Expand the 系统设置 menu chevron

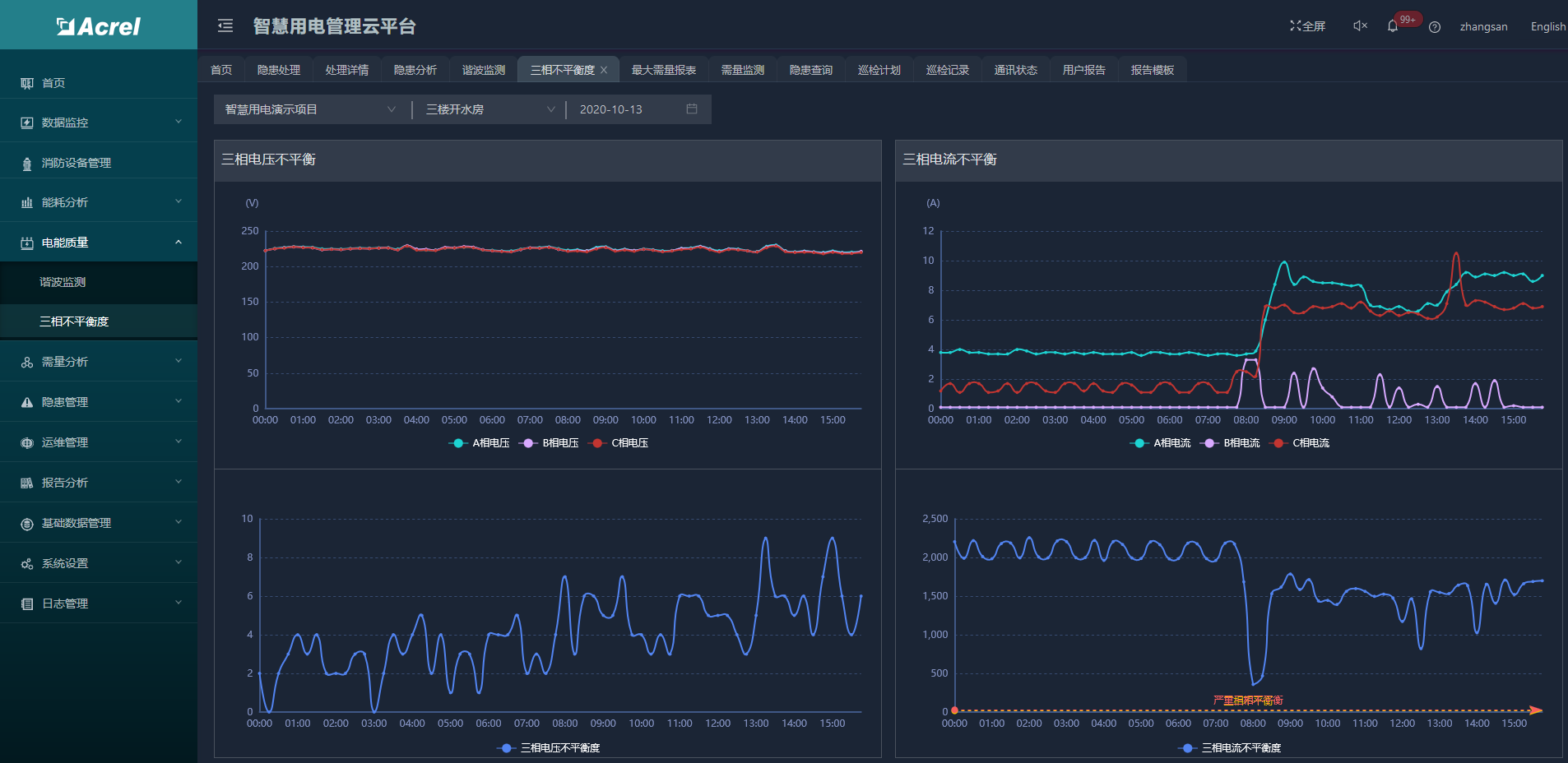click(x=179, y=562)
